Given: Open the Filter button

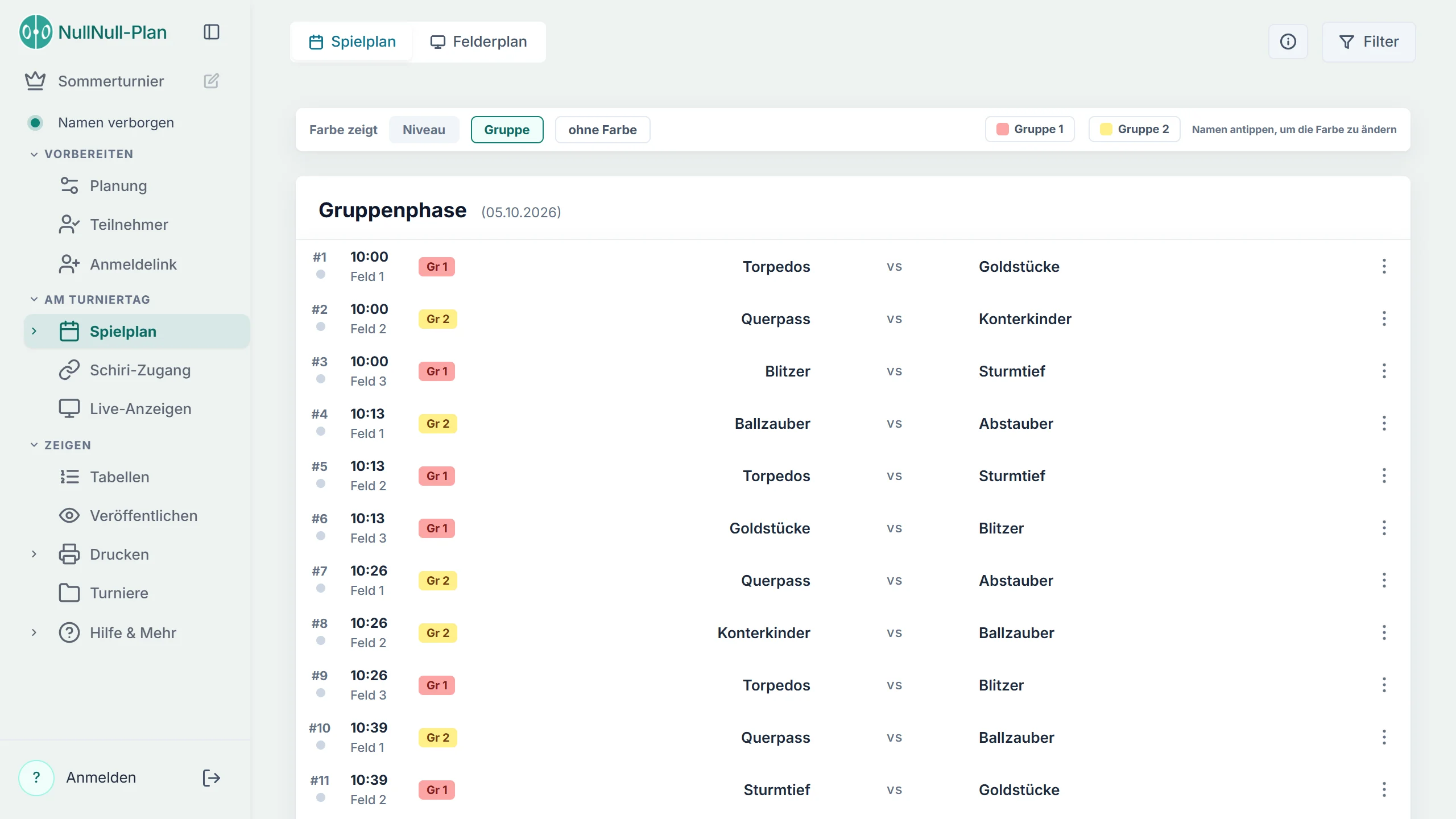Looking at the screenshot, I should pyautogui.click(x=1369, y=42).
